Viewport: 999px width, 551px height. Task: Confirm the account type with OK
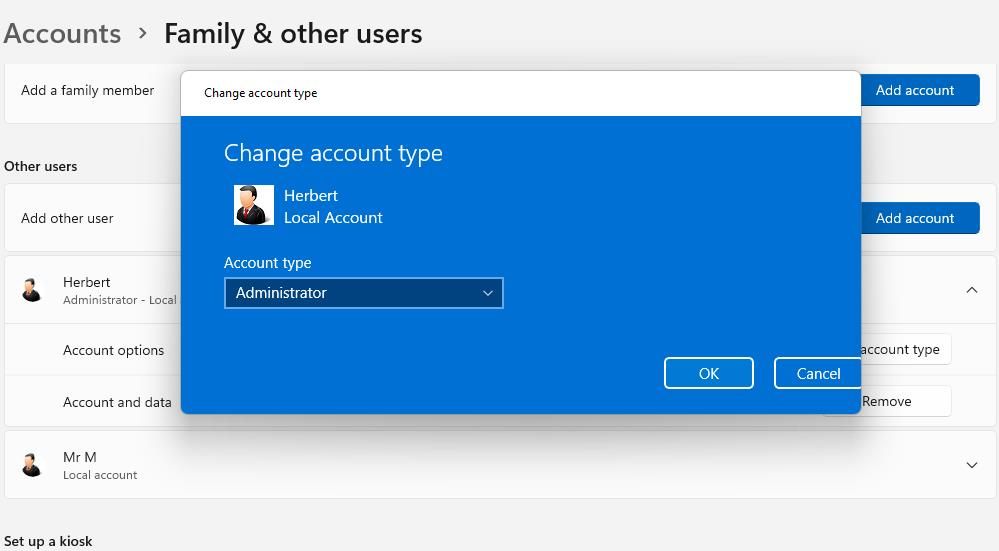(x=708, y=373)
